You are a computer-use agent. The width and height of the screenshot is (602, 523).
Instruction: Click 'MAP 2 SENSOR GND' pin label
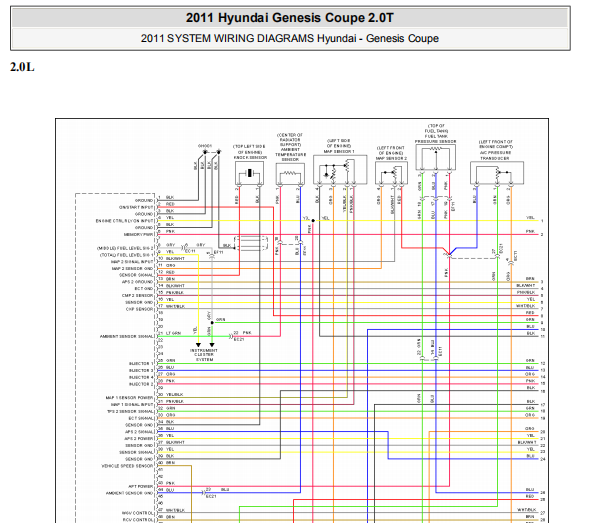[x=132, y=268]
